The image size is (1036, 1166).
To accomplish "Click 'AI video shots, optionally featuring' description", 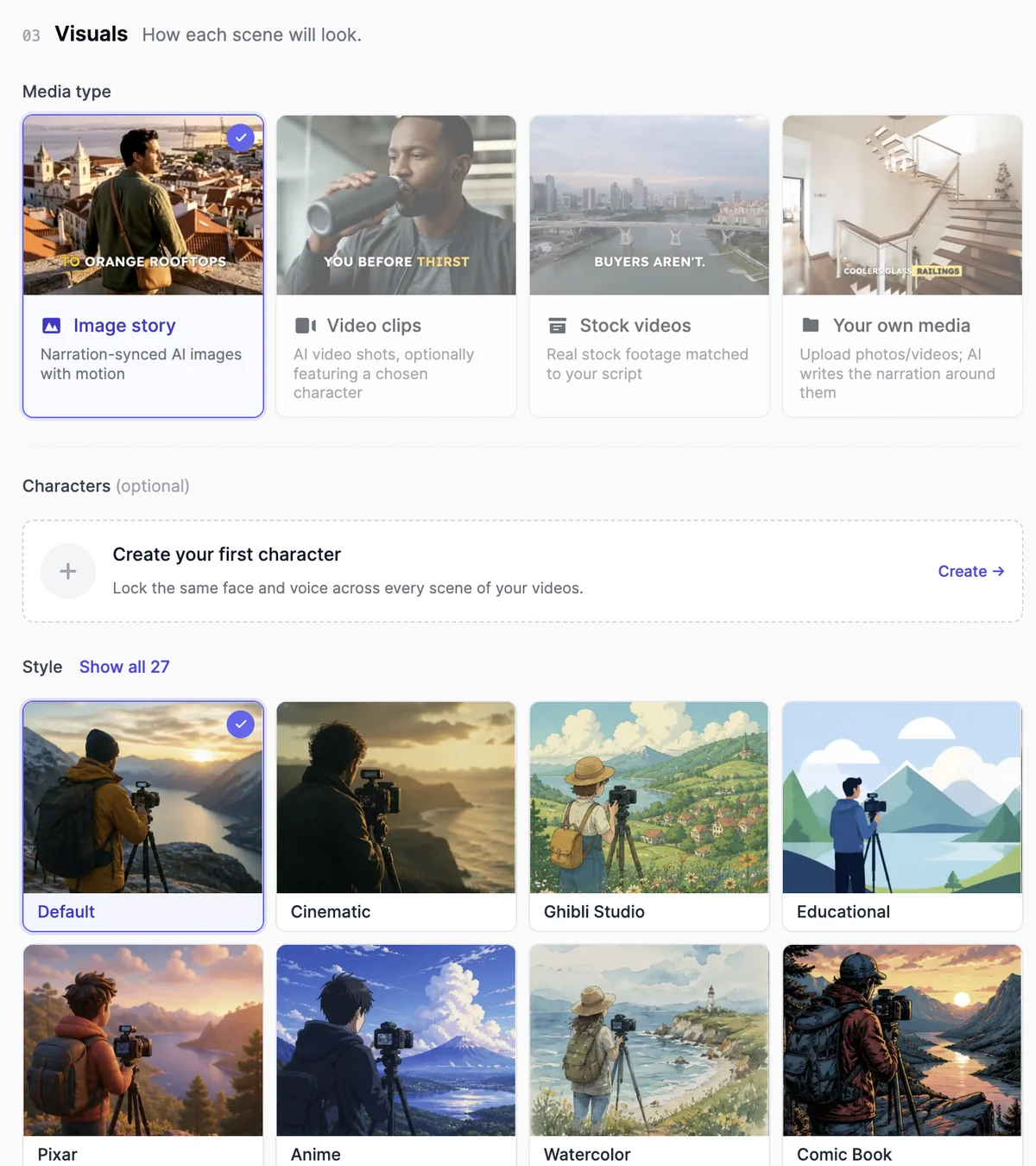I will pyautogui.click(x=383, y=373).
